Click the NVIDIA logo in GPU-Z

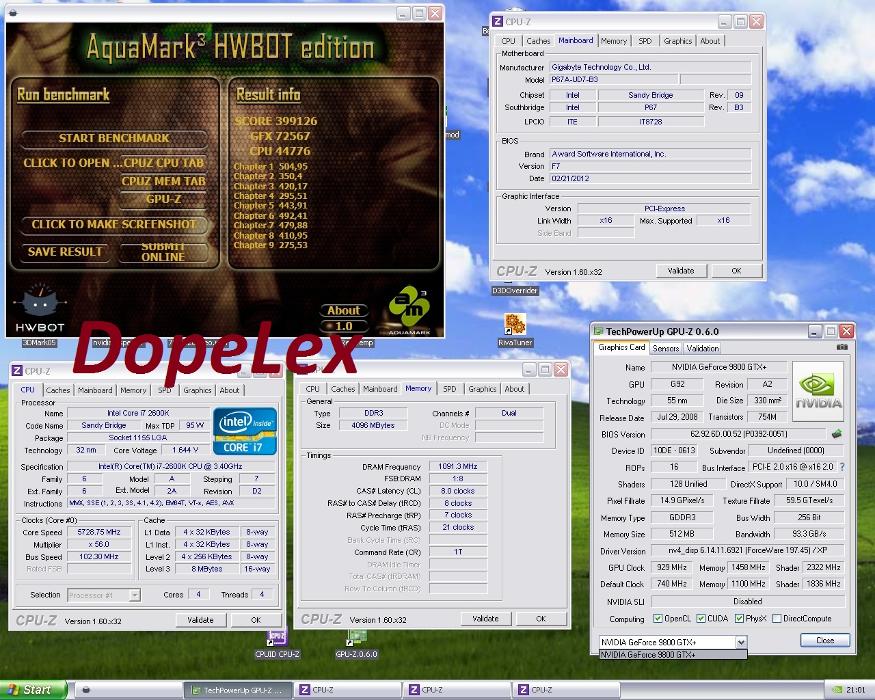pyautogui.click(x=818, y=391)
